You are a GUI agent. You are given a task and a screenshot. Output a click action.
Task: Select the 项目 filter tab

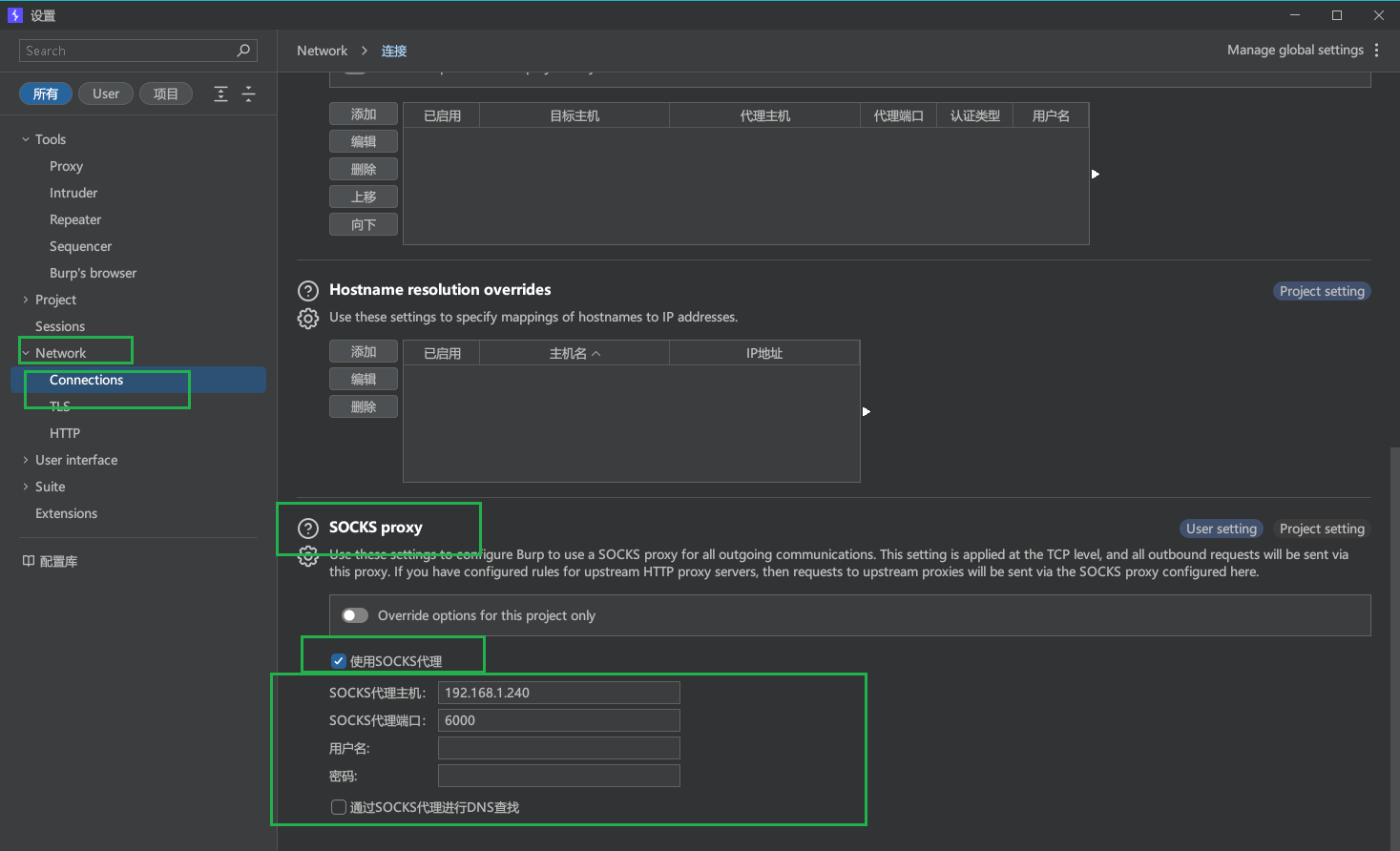point(166,93)
